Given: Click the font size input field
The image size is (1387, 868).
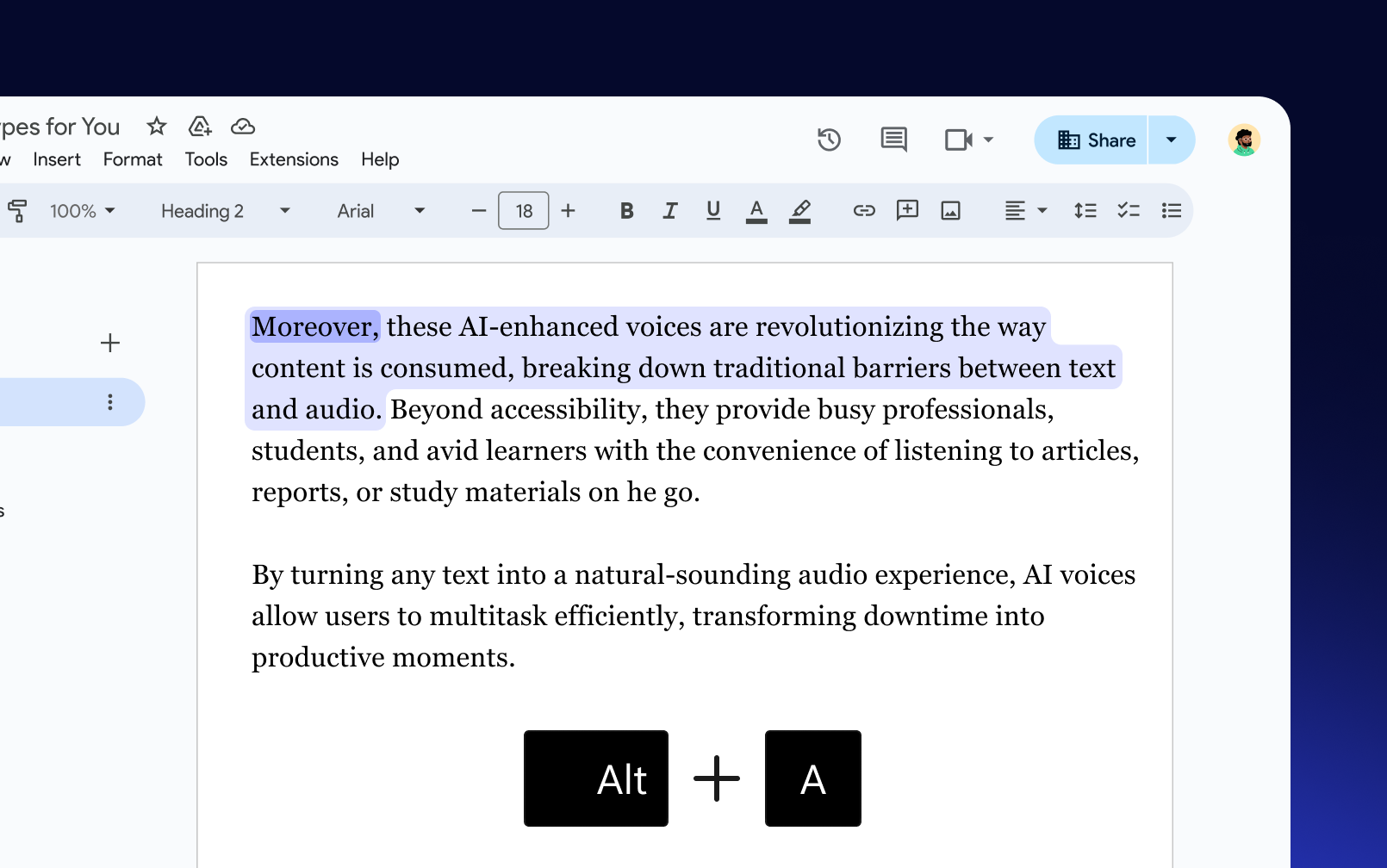Looking at the screenshot, I should point(523,210).
